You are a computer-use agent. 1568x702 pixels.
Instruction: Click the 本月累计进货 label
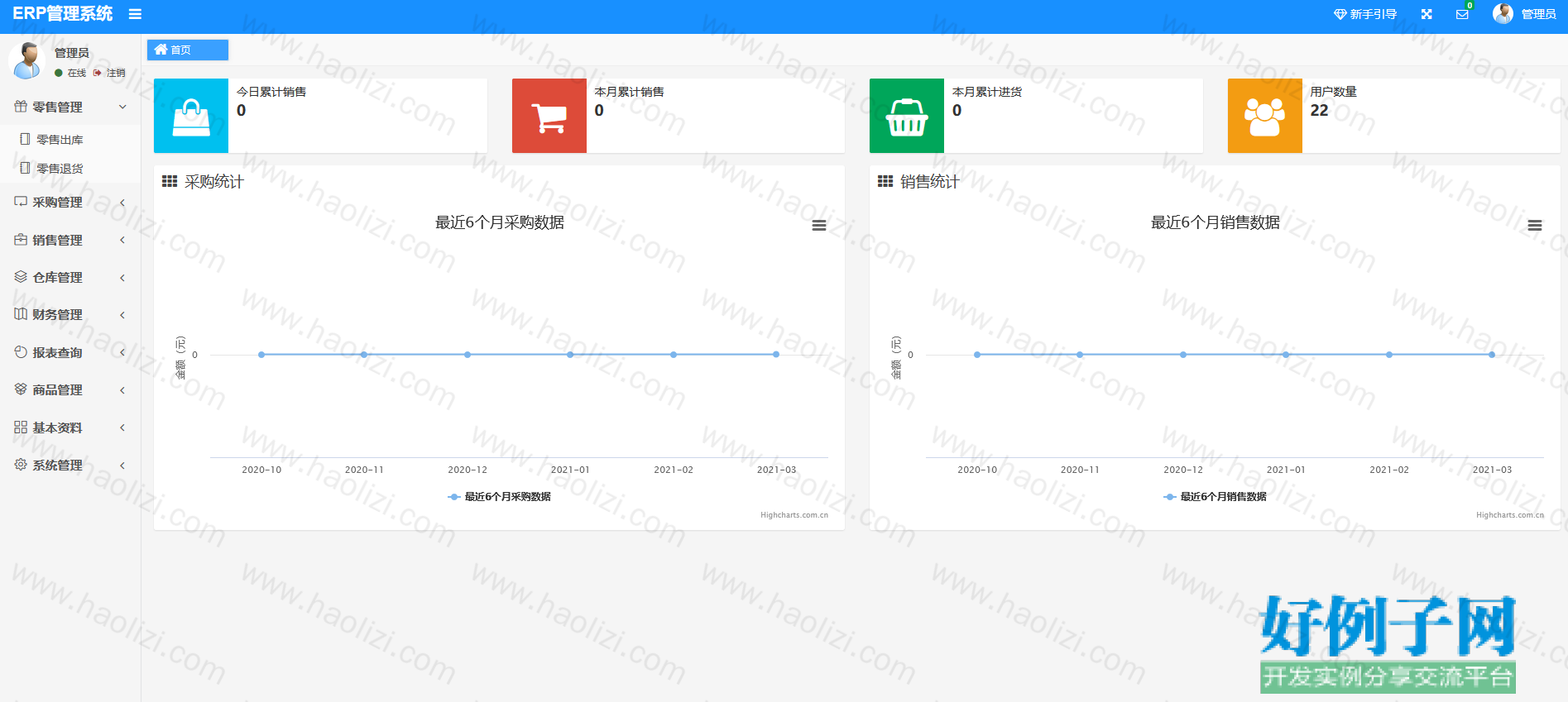point(987,92)
